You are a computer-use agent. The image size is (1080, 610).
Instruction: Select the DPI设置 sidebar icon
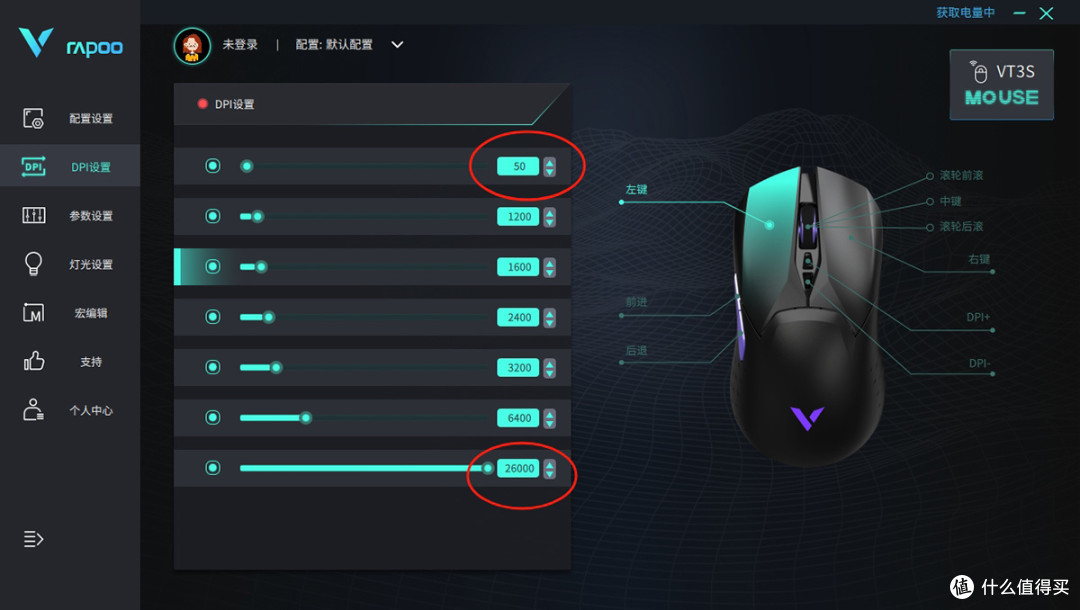coord(33,167)
